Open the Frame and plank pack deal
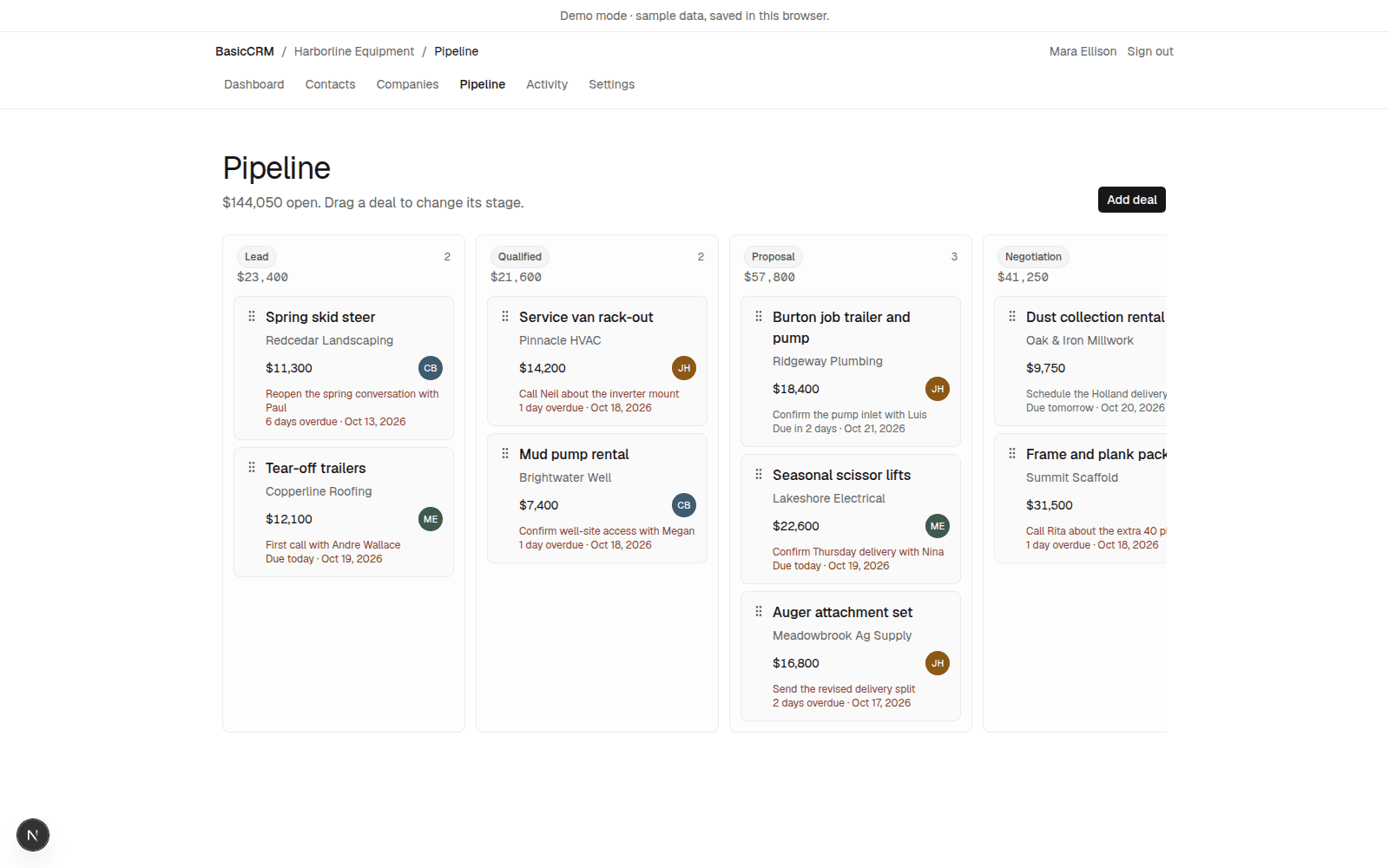The height and width of the screenshot is (868, 1389). click(x=1096, y=454)
